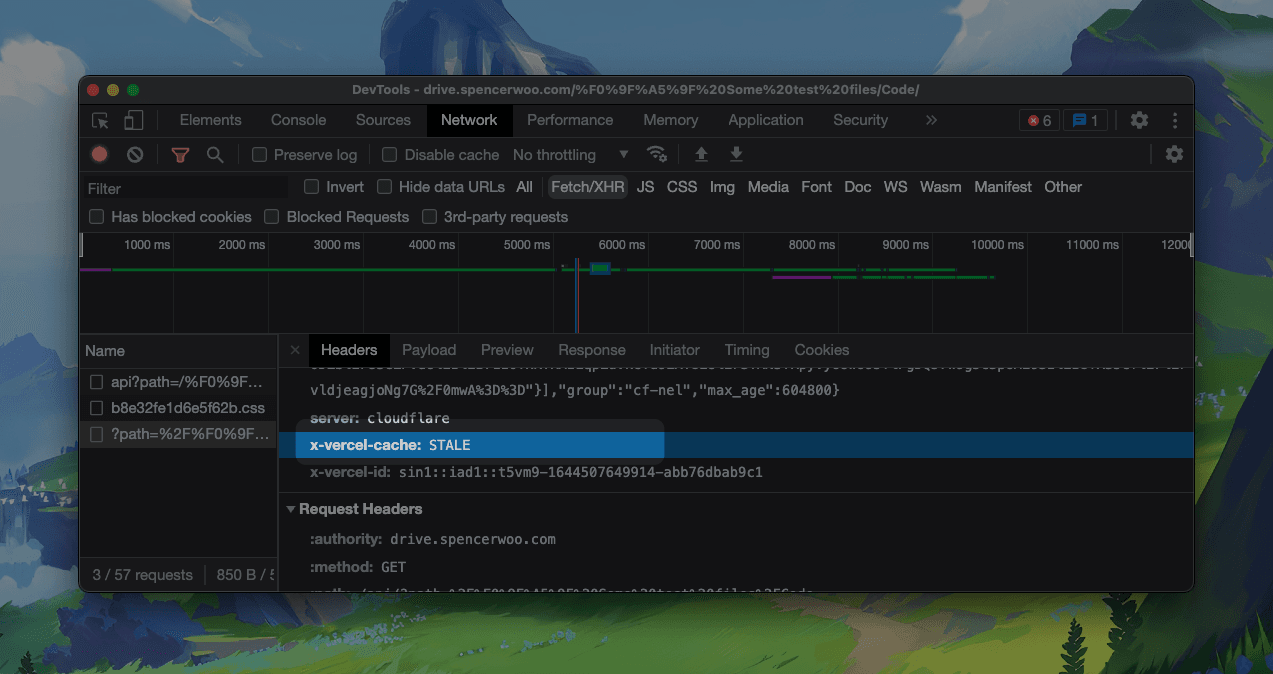Select the b8e32fe1d6e5f62b.css request
1273x674 pixels.
(x=187, y=408)
